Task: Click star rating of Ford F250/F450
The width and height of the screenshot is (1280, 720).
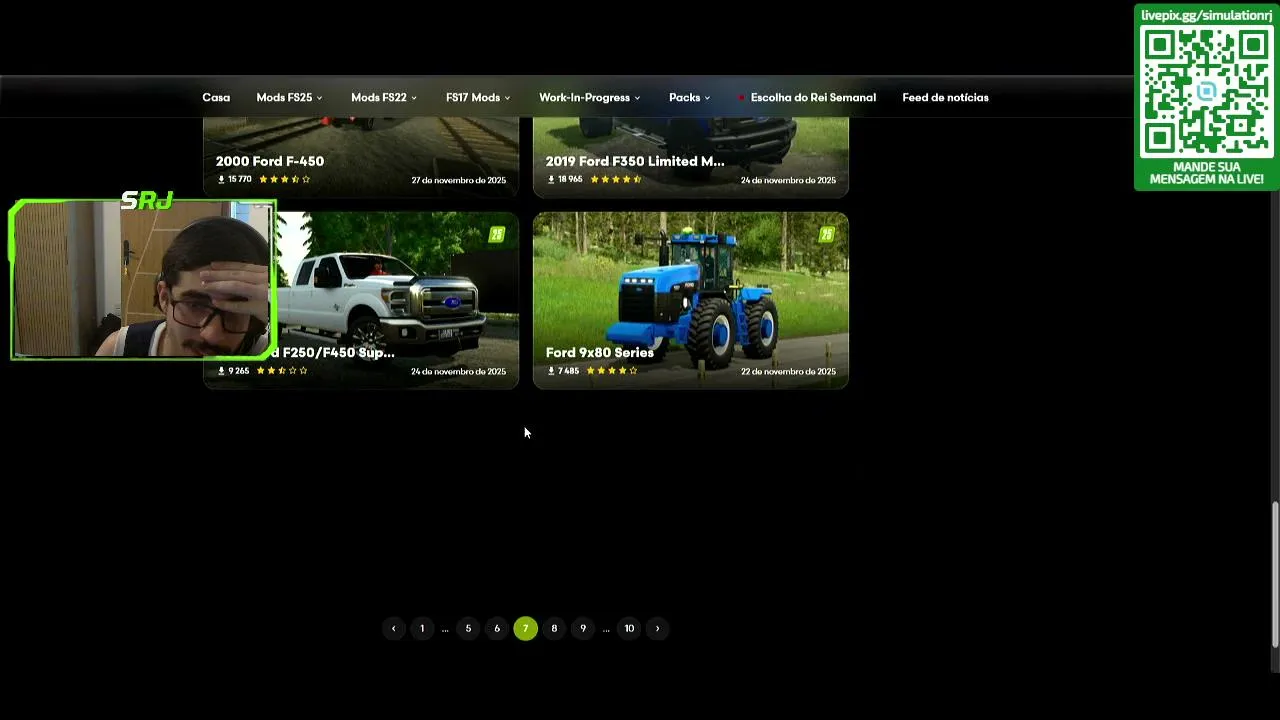Action: [x=283, y=371]
